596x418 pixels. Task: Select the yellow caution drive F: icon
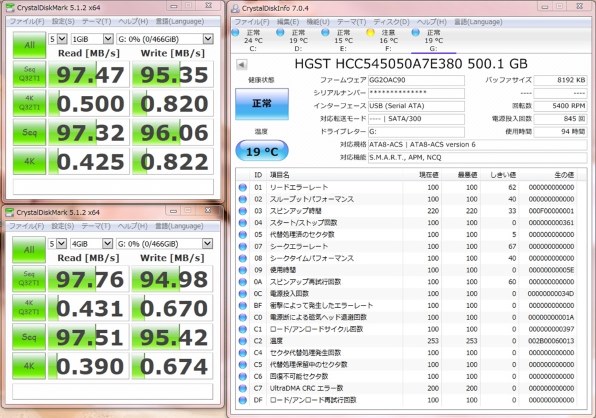point(370,33)
